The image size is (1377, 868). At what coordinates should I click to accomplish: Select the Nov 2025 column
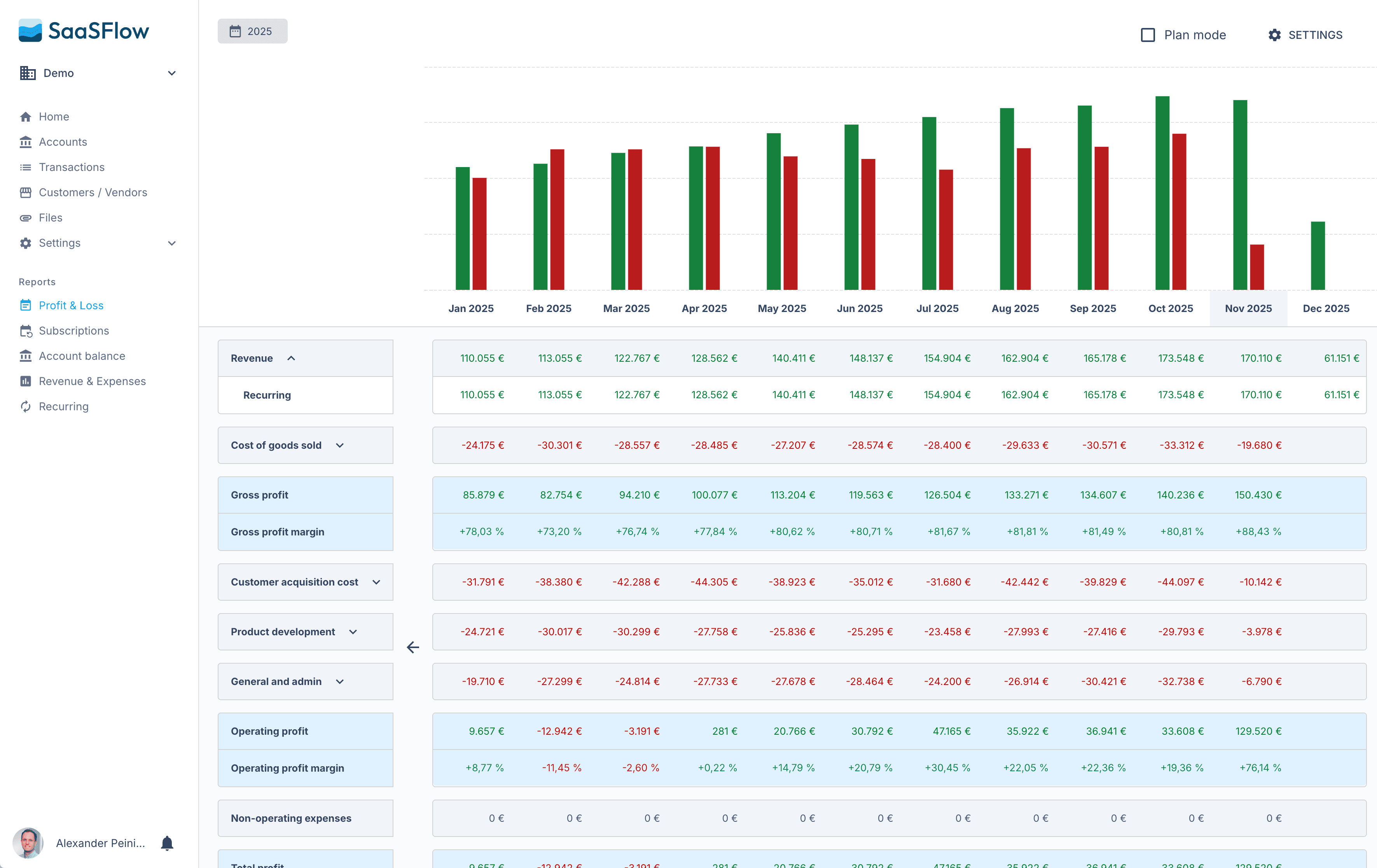[x=1248, y=308]
